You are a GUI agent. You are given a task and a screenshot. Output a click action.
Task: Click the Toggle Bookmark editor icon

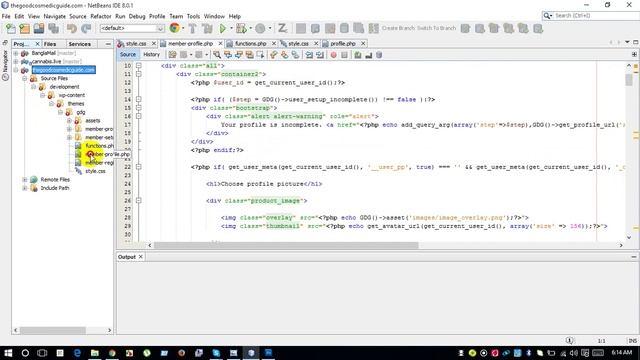coord(260,55)
